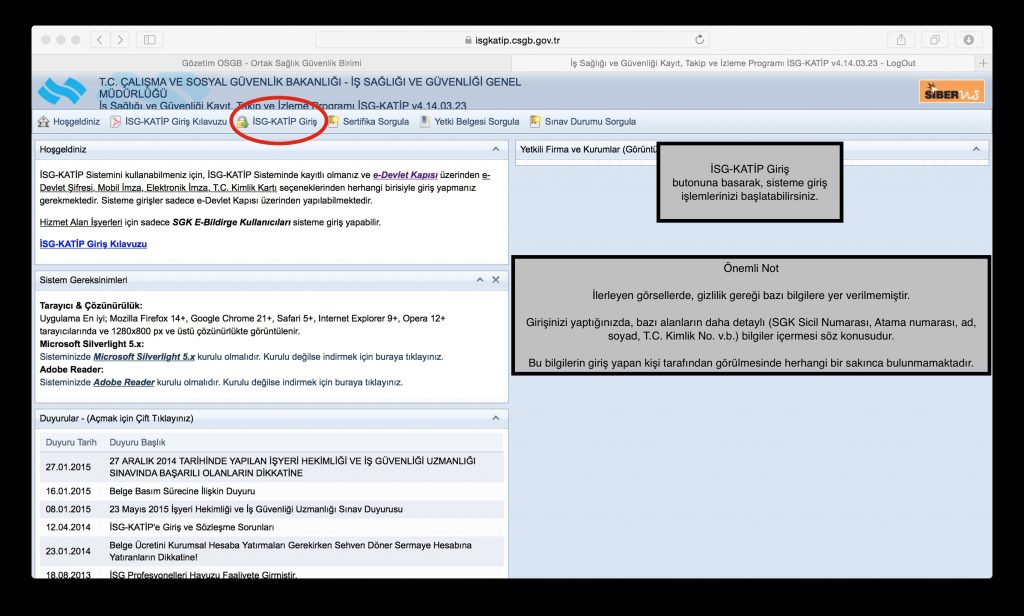The image size is (1024, 616).
Task: Go forward with Safari's forward arrow
Action: [x=120, y=40]
